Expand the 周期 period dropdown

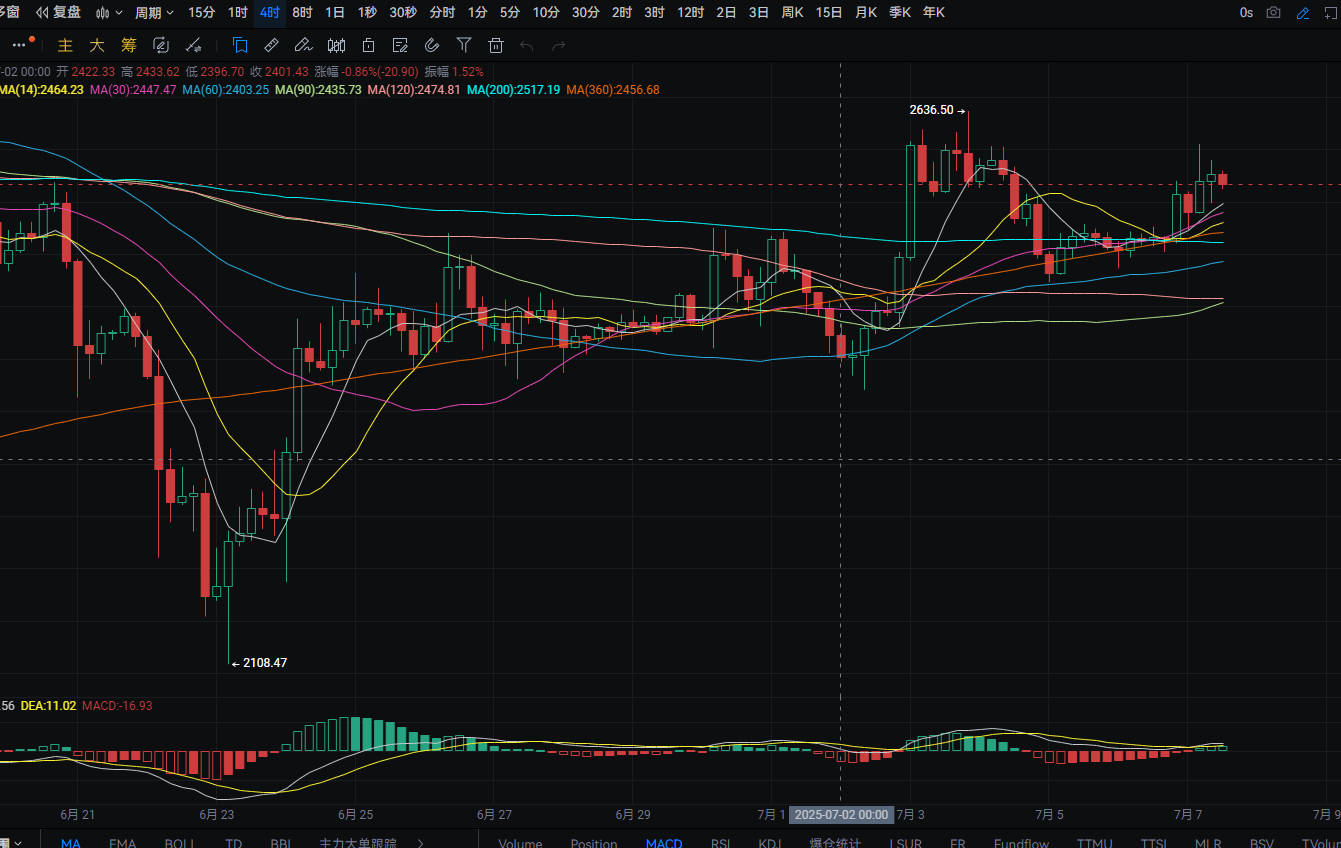click(154, 13)
